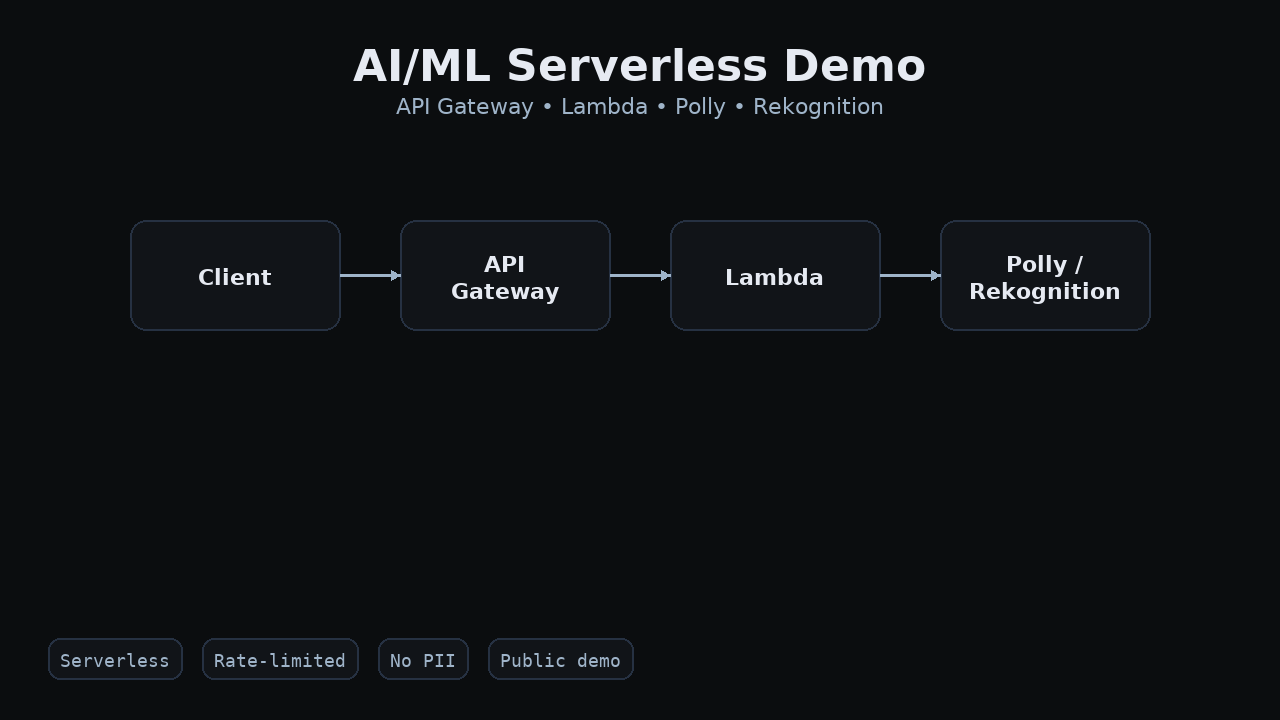Click the Serverless tag badge
The width and height of the screenshot is (1280, 720).
pos(115,660)
